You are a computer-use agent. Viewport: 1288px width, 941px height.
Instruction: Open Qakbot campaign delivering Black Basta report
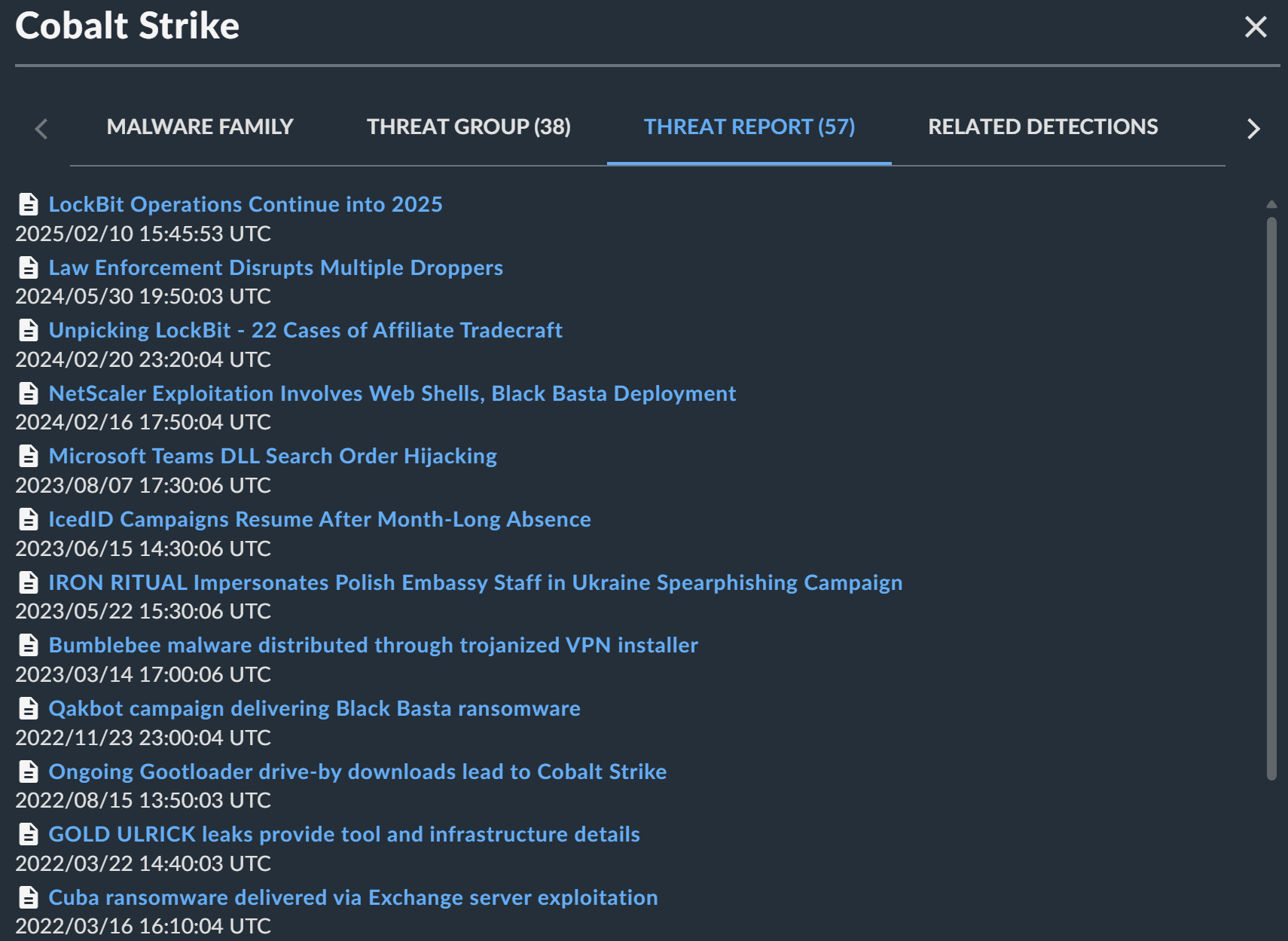314,708
